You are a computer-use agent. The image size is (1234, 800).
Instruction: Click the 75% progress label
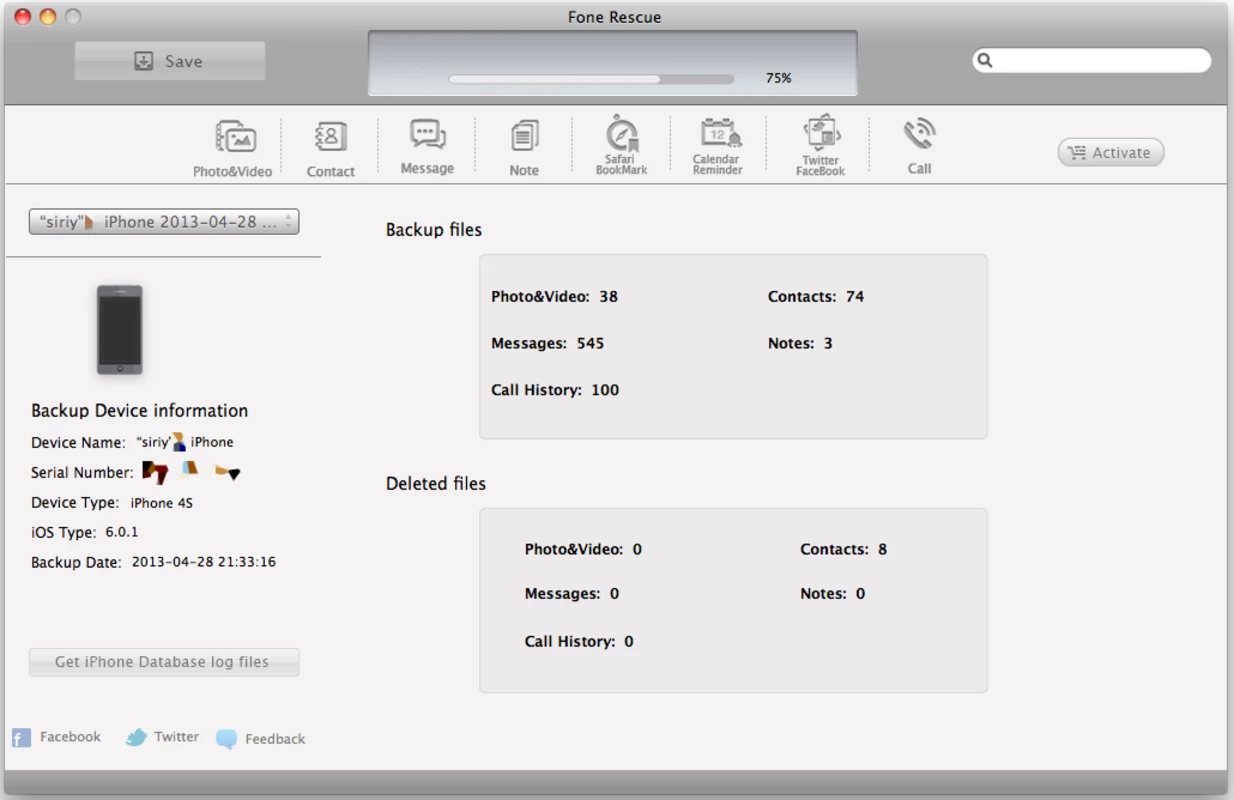pos(778,78)
